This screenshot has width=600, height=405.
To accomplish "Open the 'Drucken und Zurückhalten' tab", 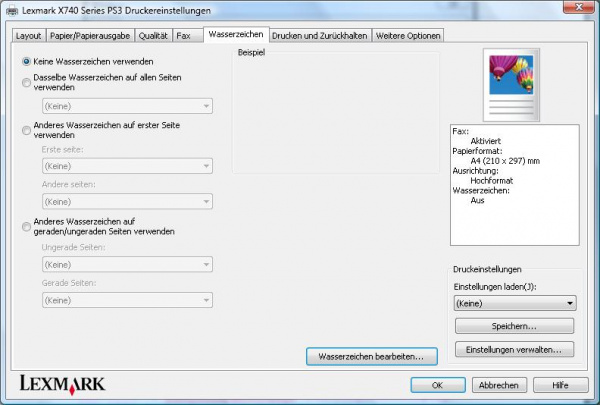I will [x=320, y=35].
